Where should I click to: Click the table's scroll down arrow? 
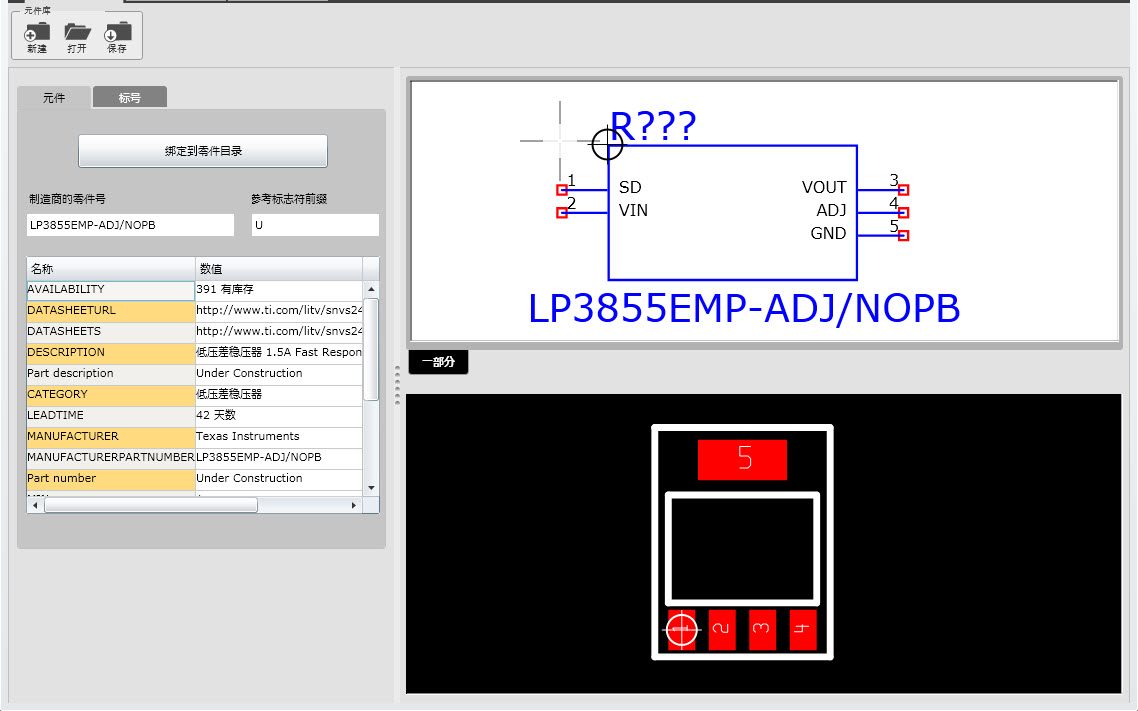371,488
